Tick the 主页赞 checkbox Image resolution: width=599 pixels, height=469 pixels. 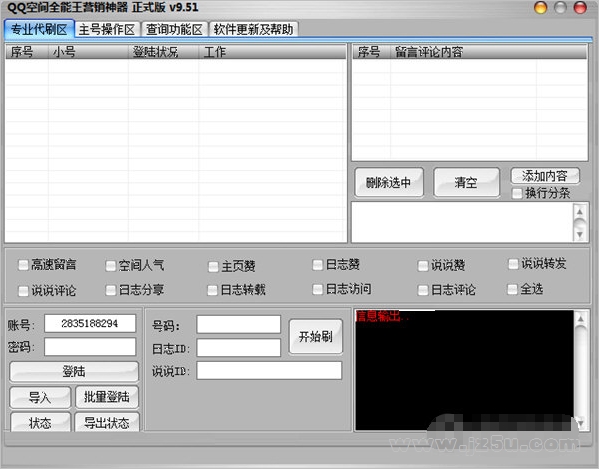213,266
